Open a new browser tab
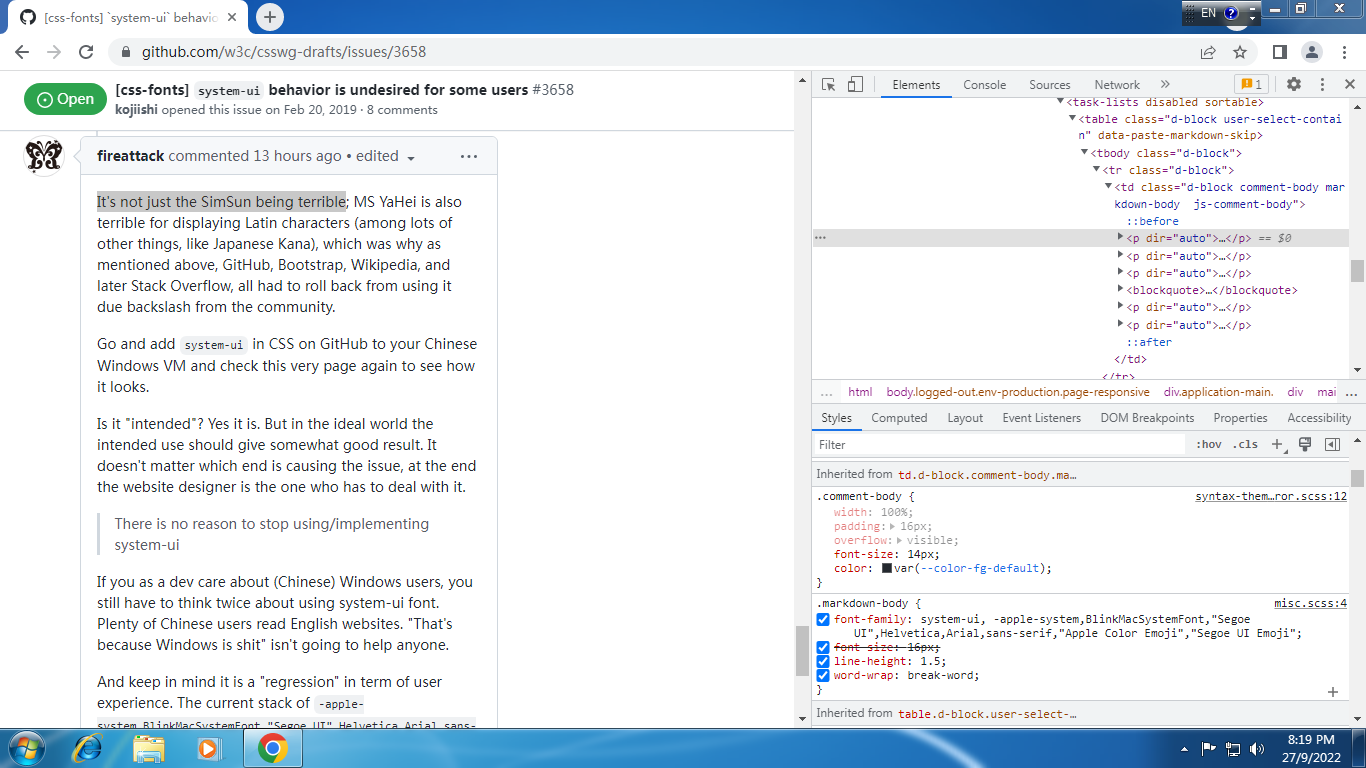This screenshot has width=1366, height=768. tap(270, 17)
